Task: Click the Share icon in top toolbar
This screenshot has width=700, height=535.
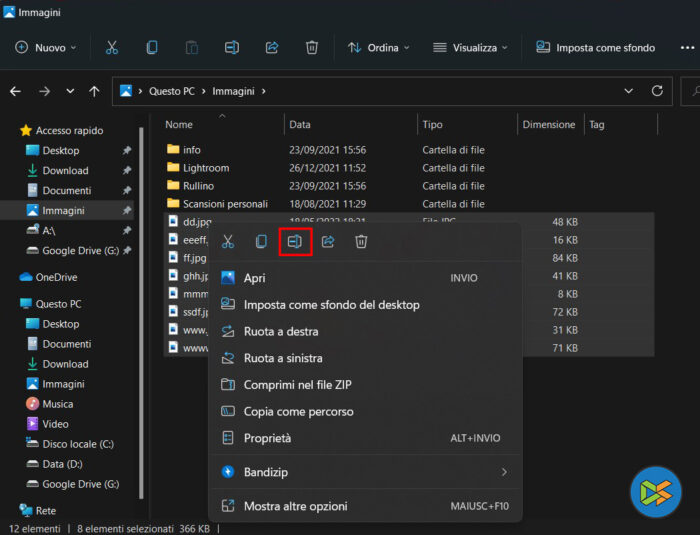Action: click(272, 47)
